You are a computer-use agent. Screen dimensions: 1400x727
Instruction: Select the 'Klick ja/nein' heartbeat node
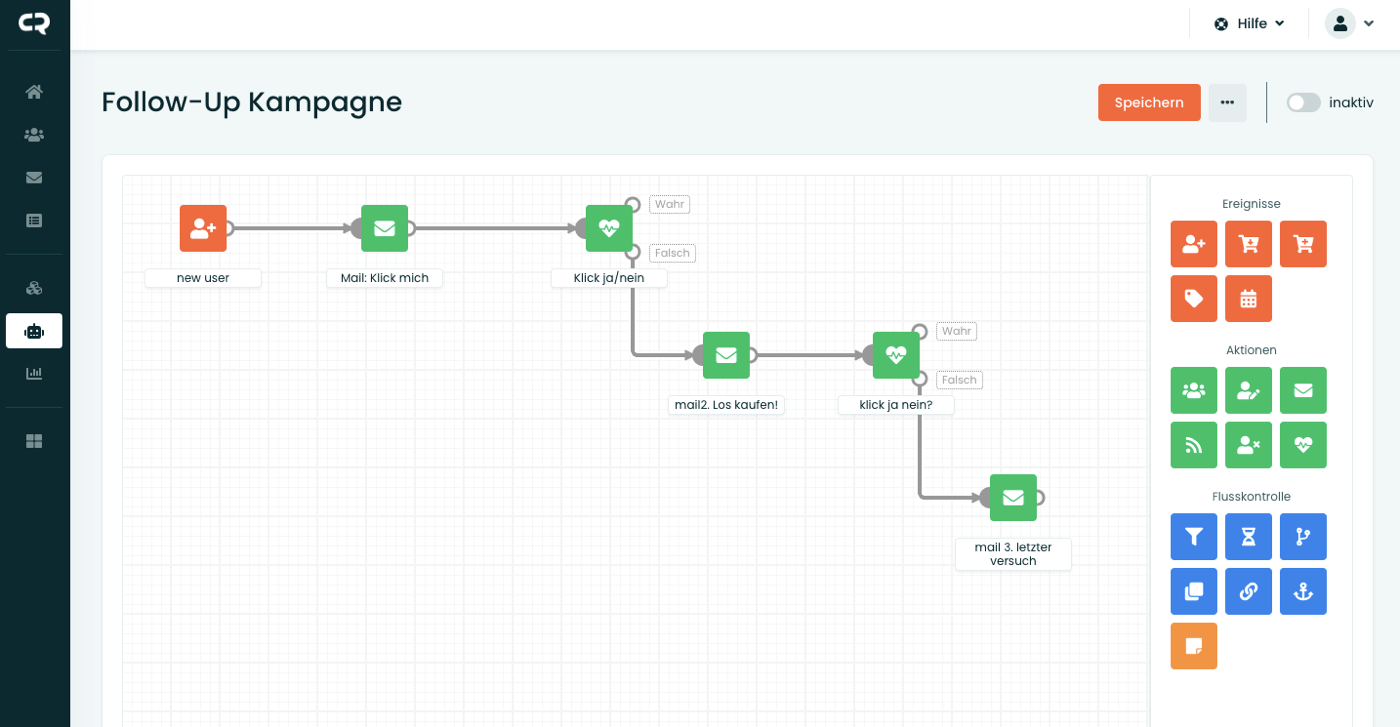click(609, 228)
